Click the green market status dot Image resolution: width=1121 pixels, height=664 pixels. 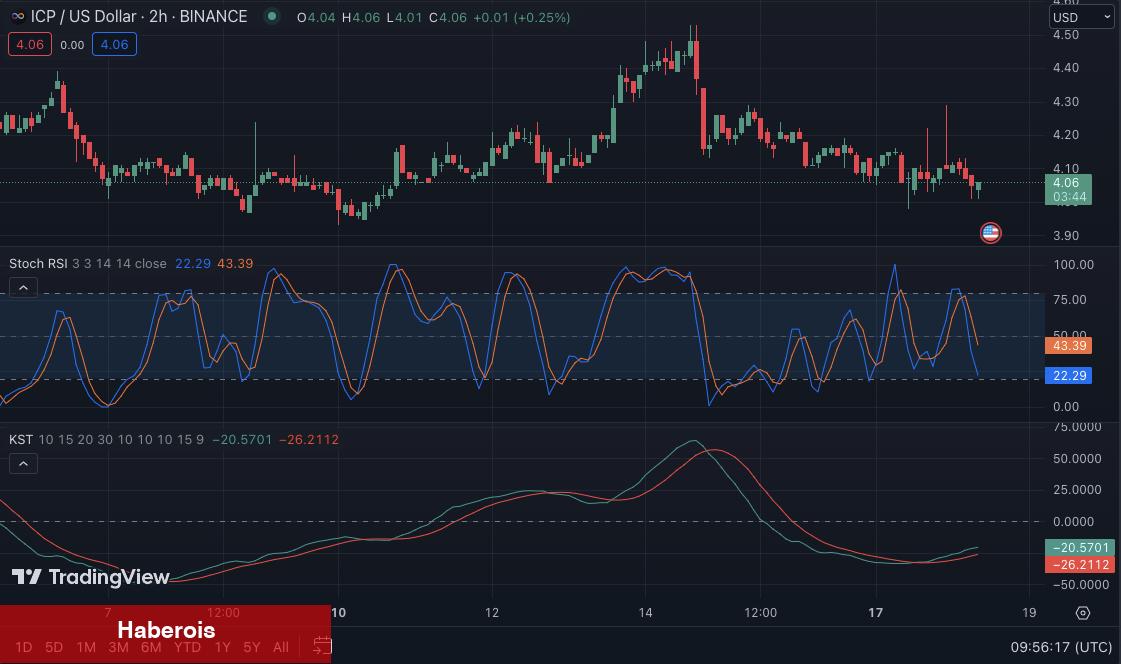point(272,17)
